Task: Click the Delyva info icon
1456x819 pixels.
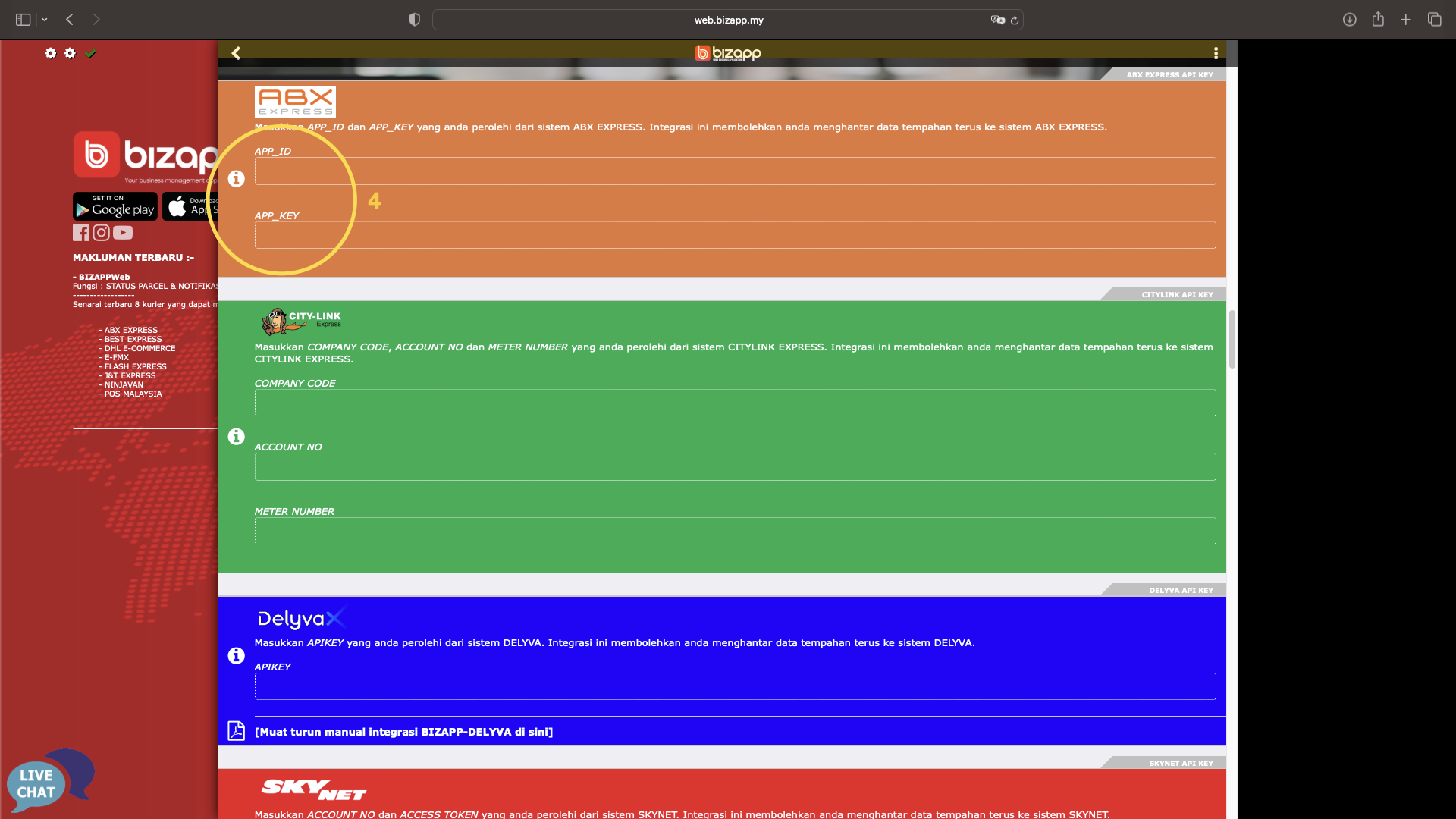Action: (237, 656)
